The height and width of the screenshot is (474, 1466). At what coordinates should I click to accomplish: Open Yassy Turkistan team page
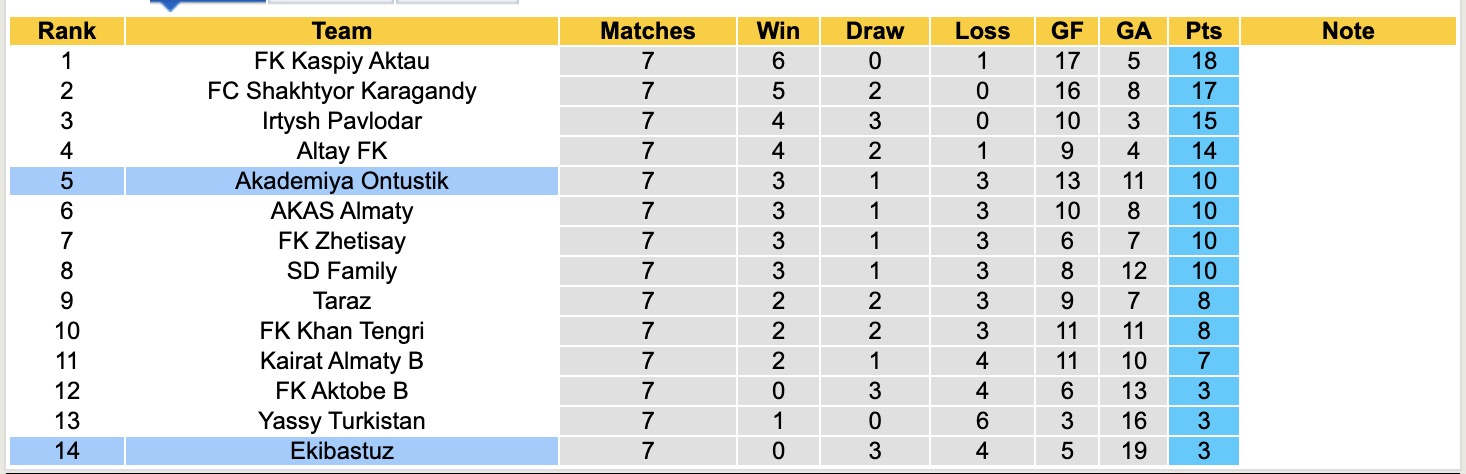pyautogui.click(x=341, y=421)
